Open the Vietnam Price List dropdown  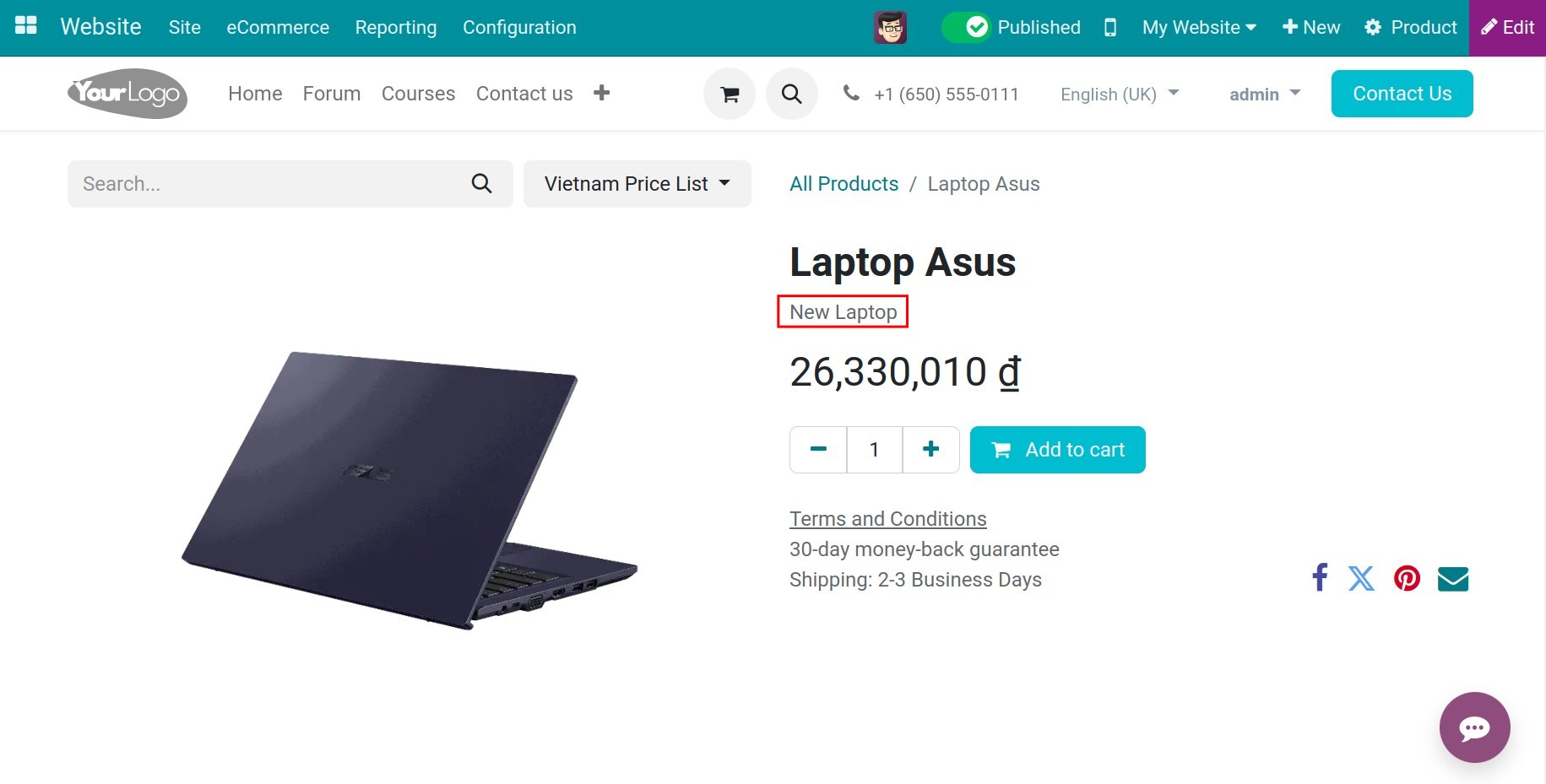tap(637, 183)
